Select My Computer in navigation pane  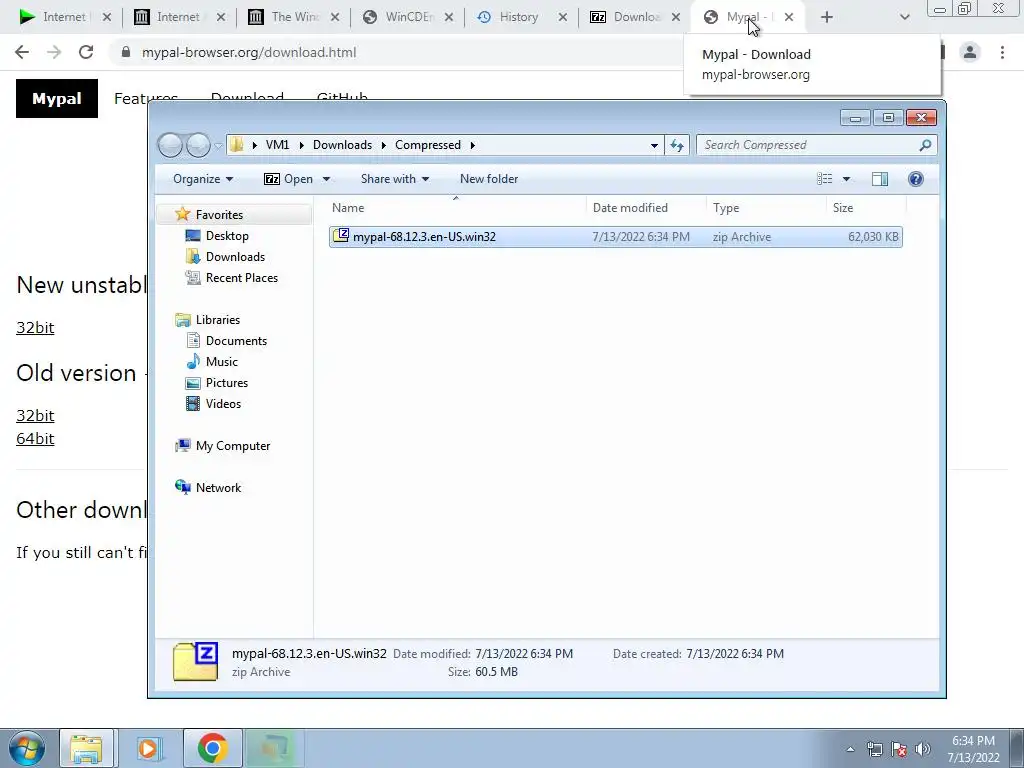coord(232,446)
